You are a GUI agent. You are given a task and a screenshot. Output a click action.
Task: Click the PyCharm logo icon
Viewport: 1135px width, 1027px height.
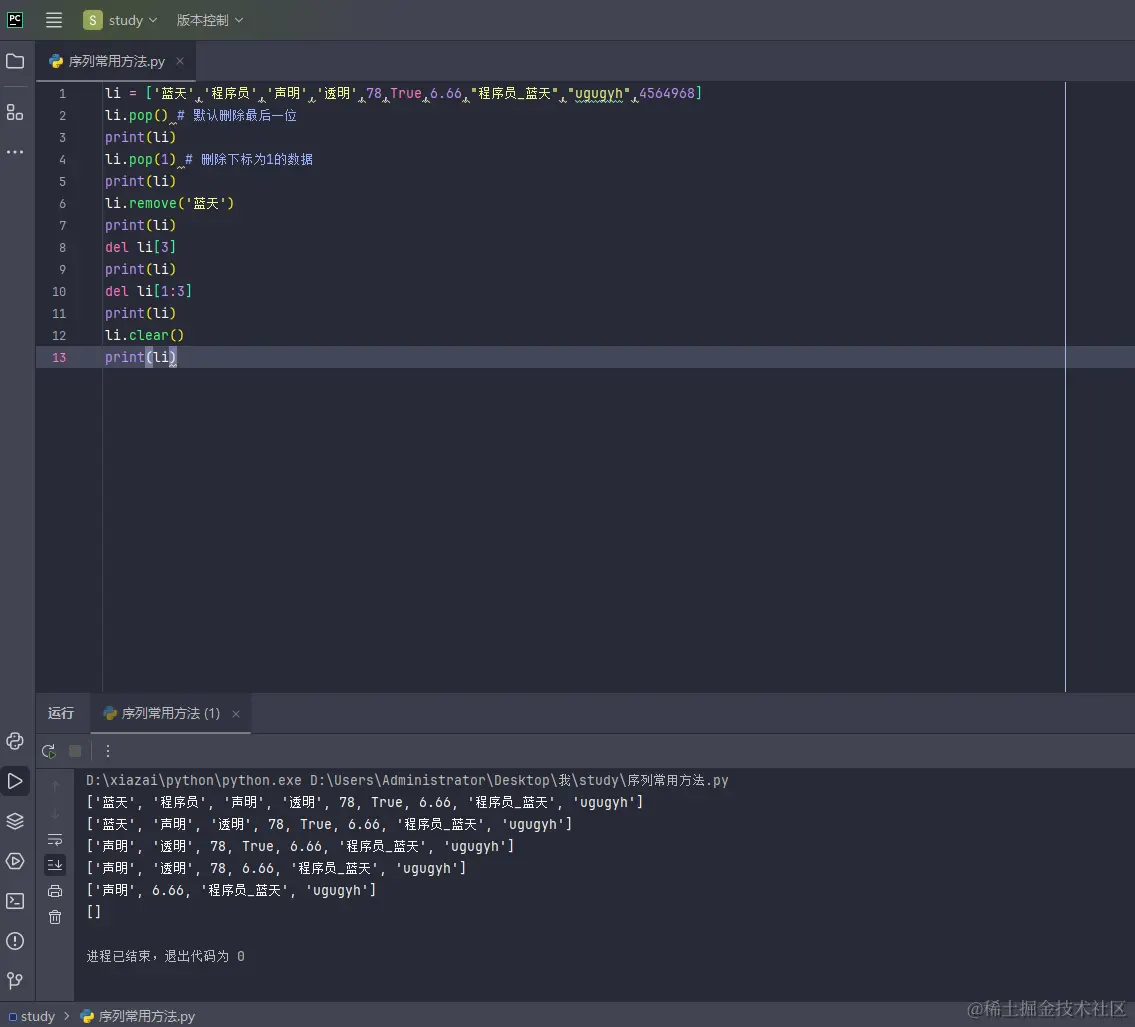tap(15, 20)
